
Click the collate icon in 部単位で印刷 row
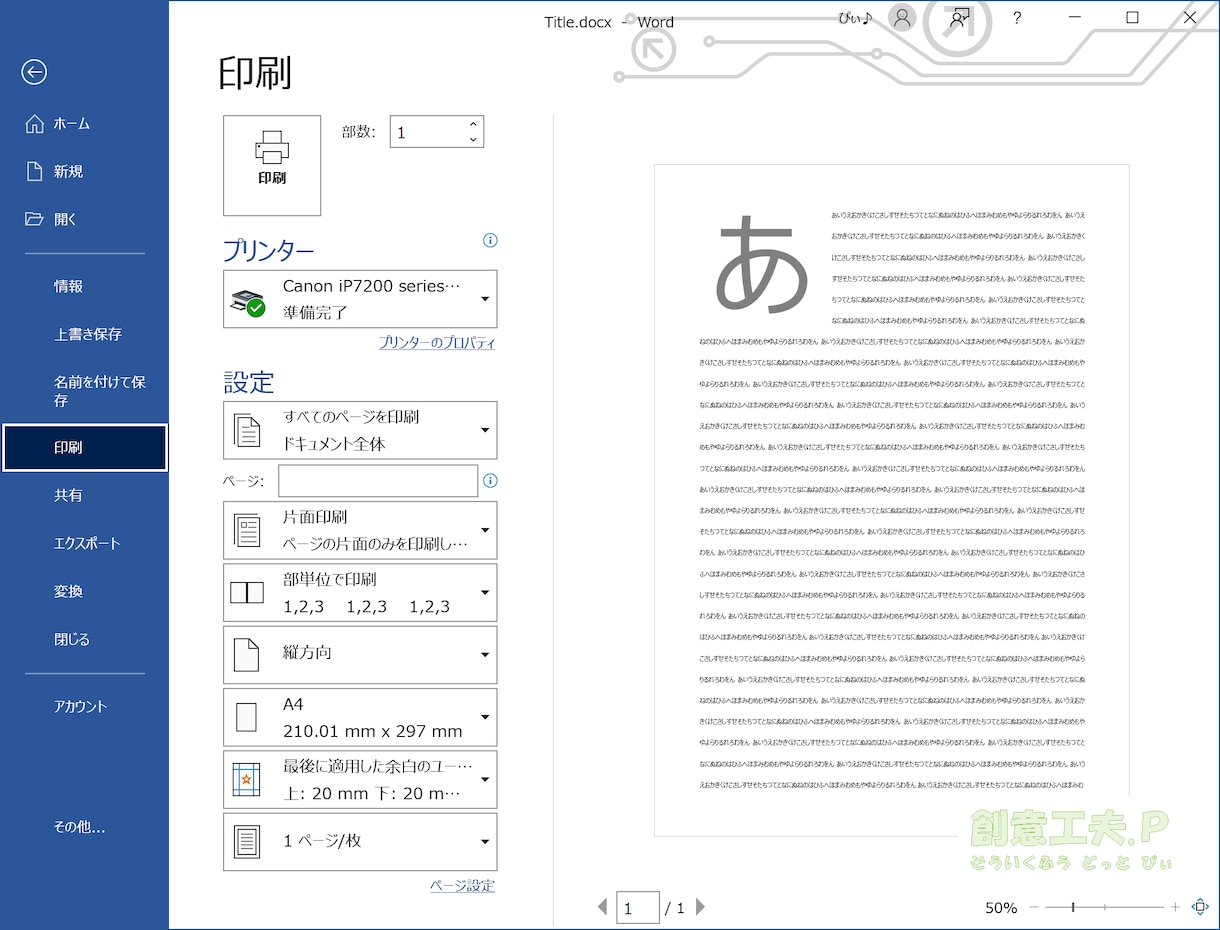tap(246, 592)
